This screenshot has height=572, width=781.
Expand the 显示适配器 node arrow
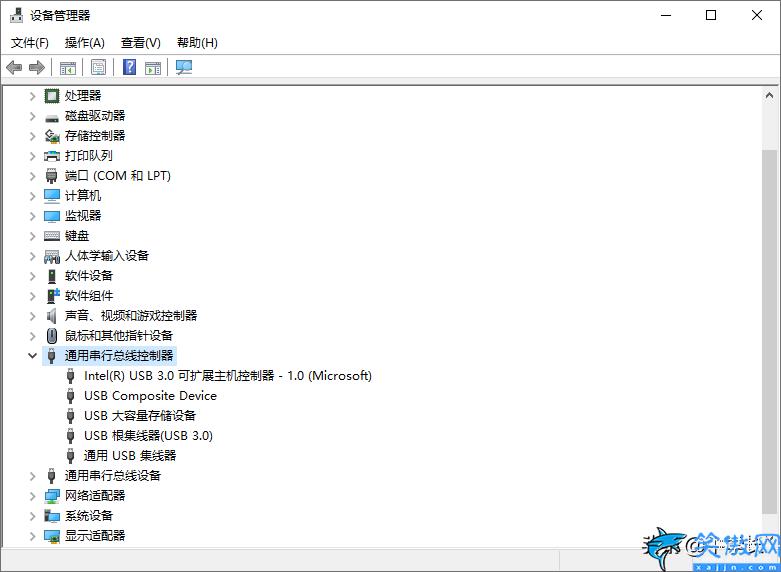(32, 536)
